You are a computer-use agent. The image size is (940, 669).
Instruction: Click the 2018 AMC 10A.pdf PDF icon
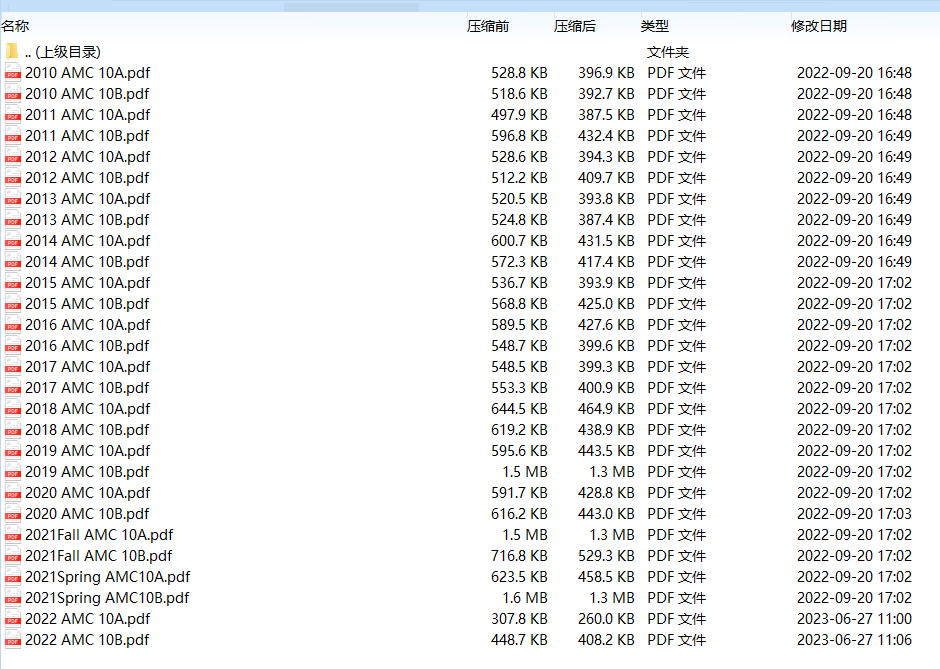point(13,408)
